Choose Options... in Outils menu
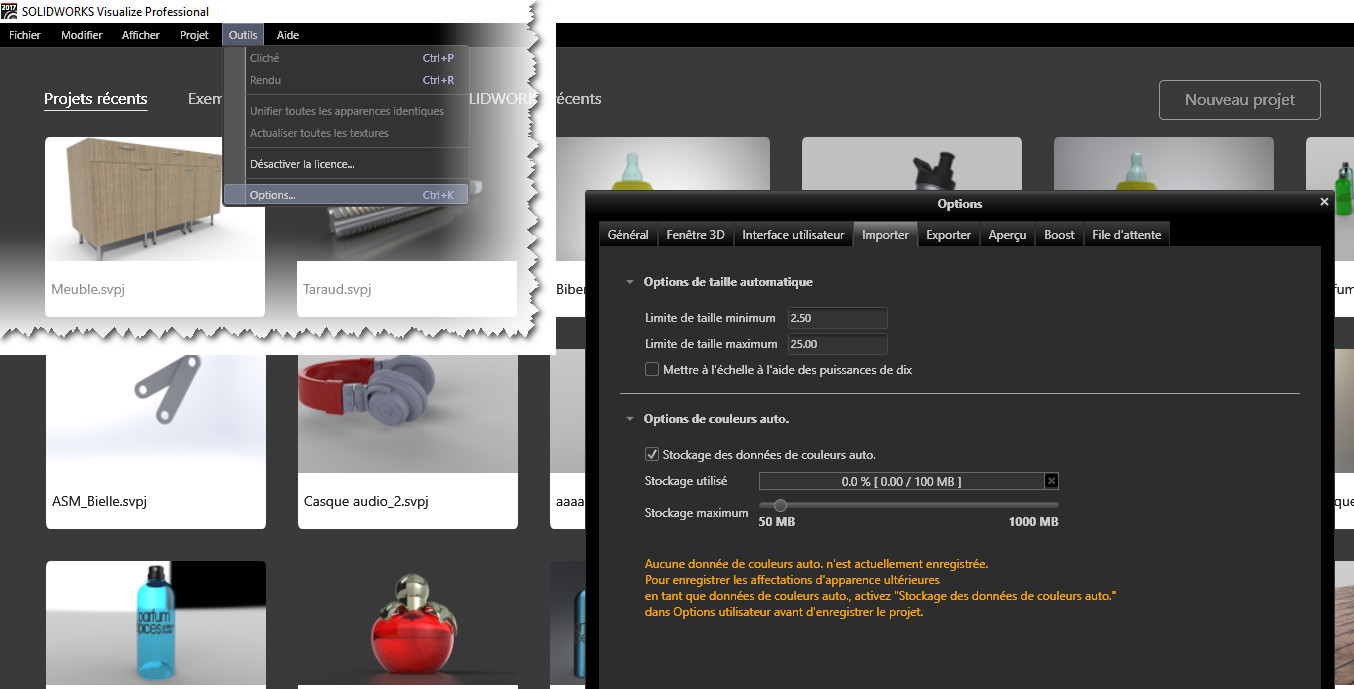 (346, 195)
